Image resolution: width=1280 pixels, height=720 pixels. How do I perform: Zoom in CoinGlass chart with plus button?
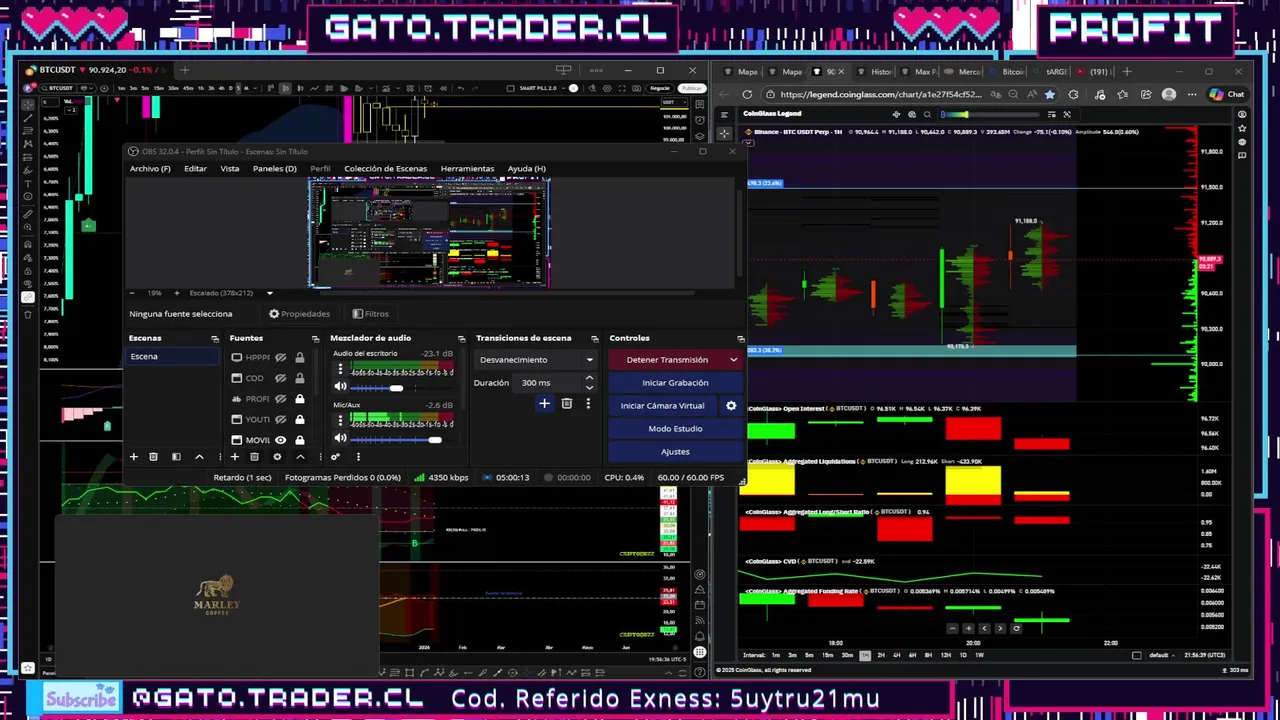(x=968, y=628)
